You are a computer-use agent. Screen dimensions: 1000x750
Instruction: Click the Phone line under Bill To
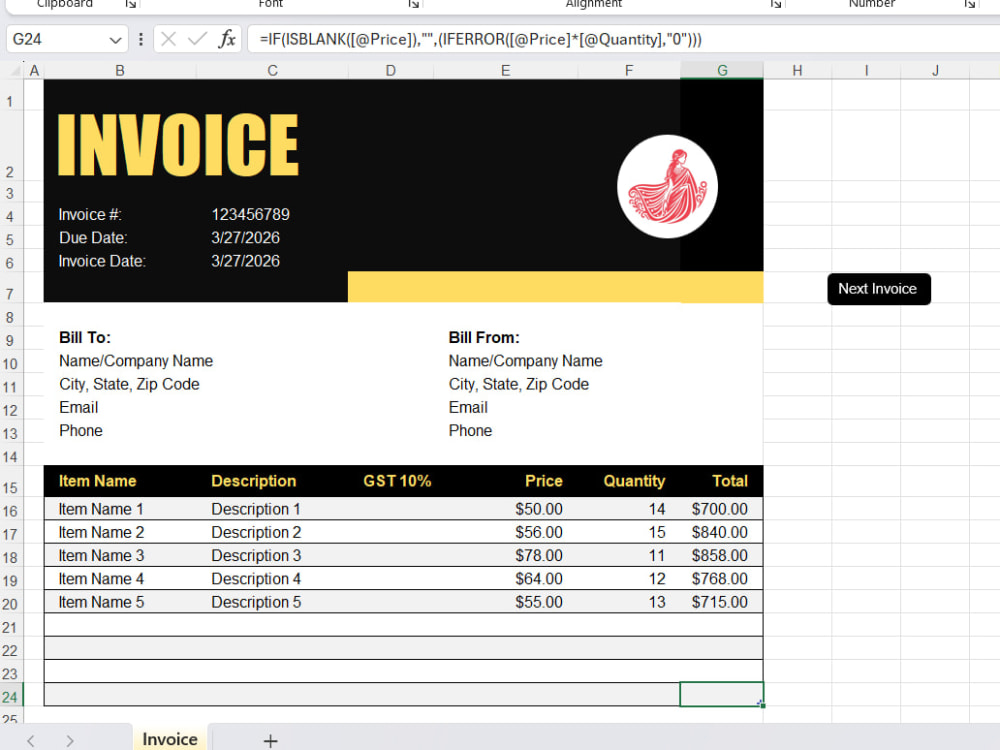pos(81,430)
